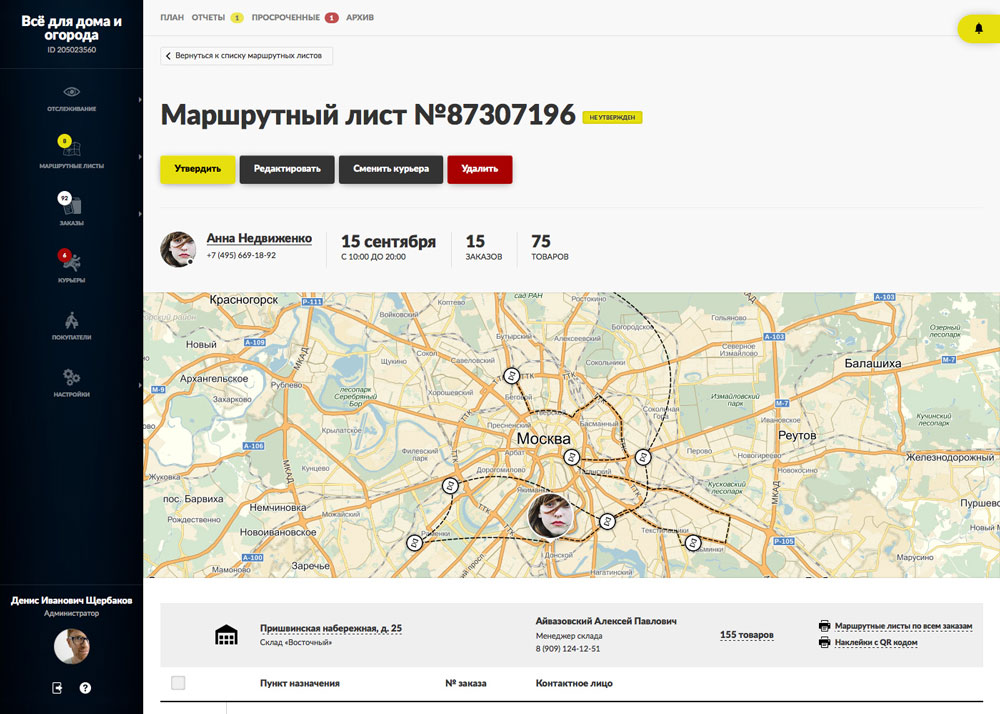Click the white badge 92 on Orders
Screen dimensions: 1000x714
pyautogui.click(x=64, y=198)
